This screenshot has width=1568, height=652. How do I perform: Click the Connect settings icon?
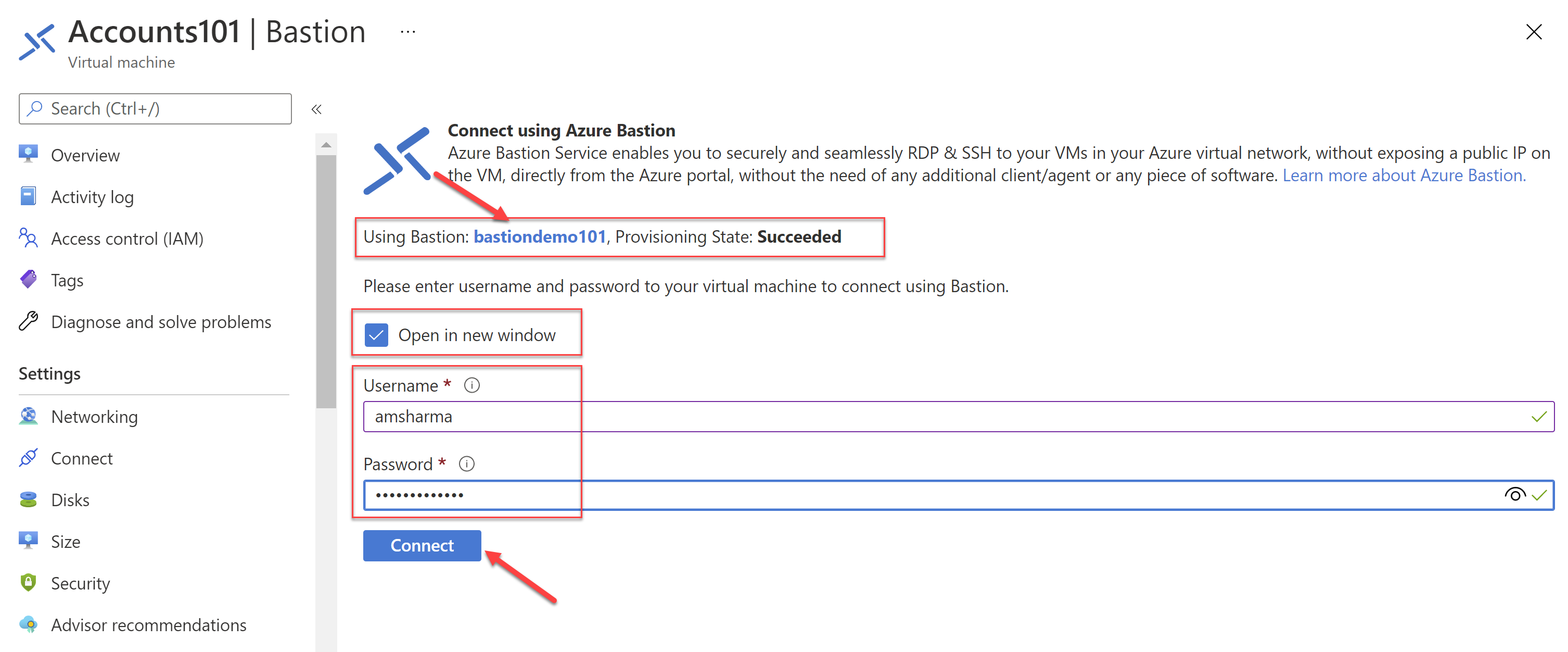29,459
